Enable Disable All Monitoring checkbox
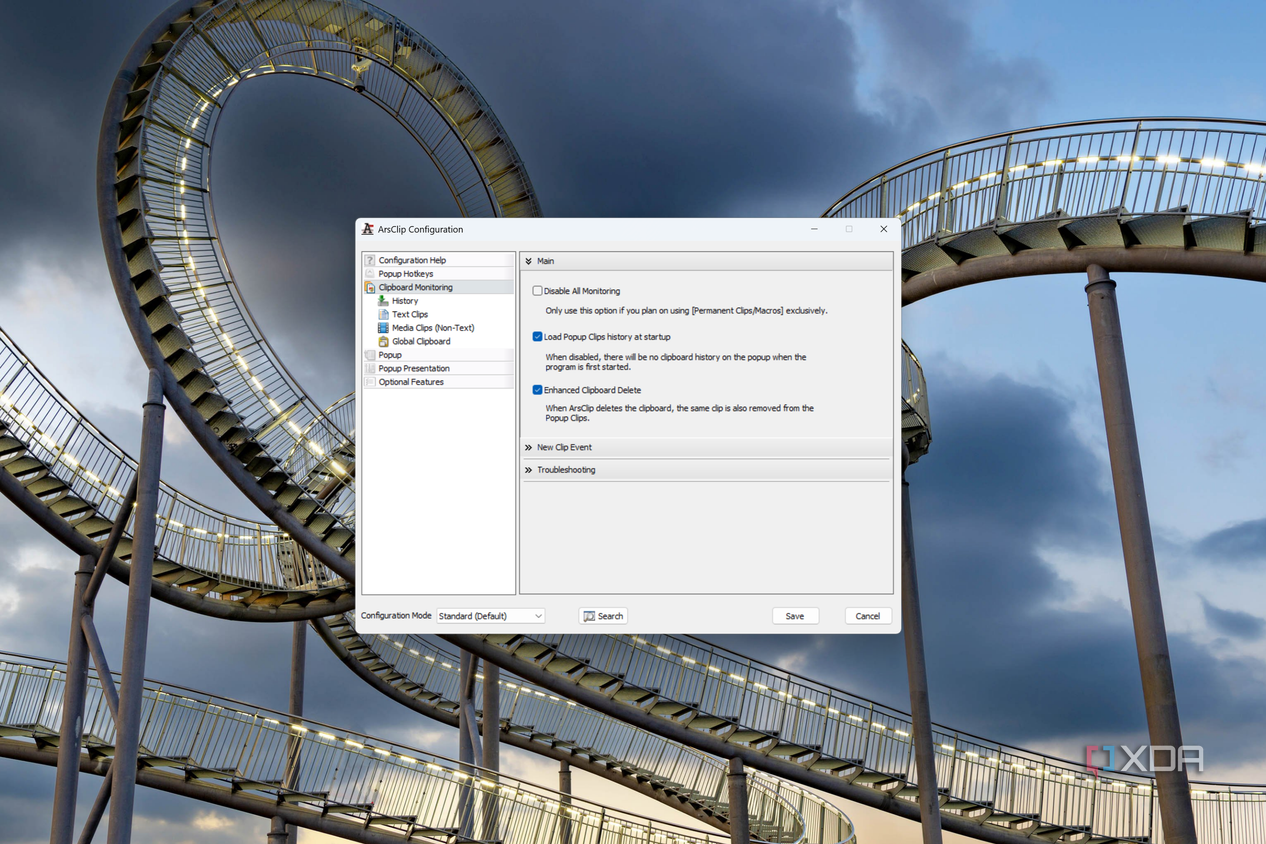The width and height of the screenshot is (1266, 844). [x=537, y=291]
